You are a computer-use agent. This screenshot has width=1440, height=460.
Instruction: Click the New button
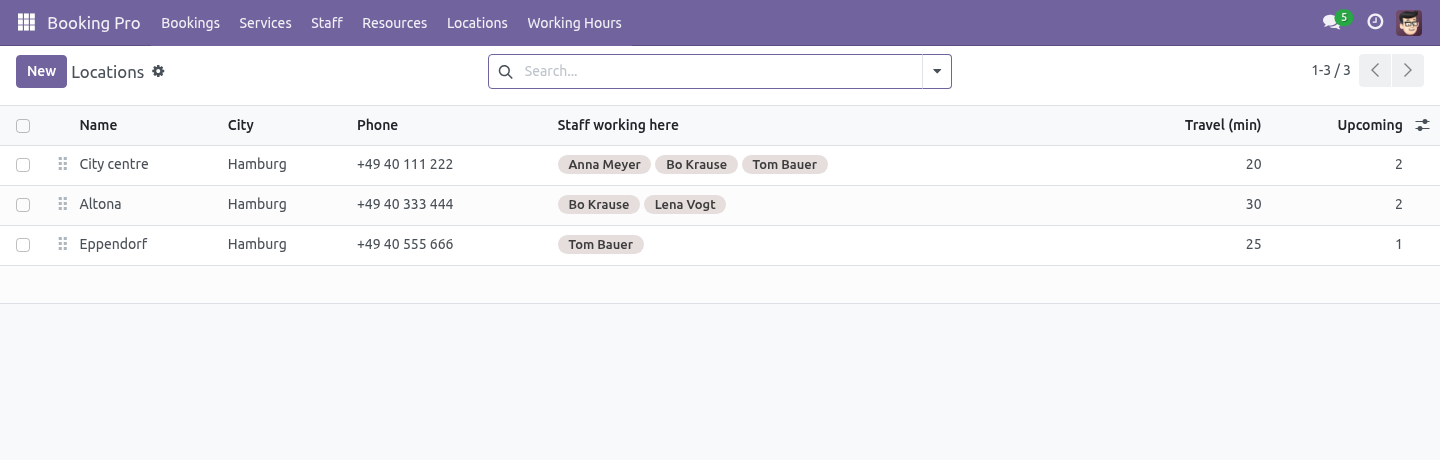tap(41, 71)
